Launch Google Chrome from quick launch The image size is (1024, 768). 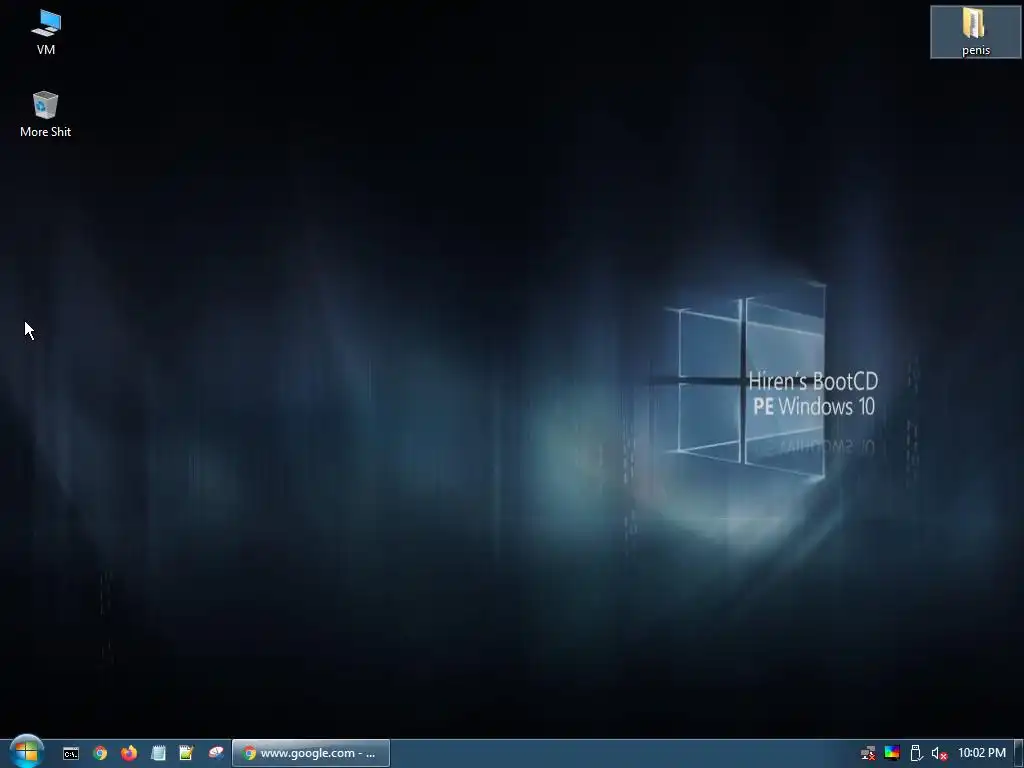click(100, 753)
